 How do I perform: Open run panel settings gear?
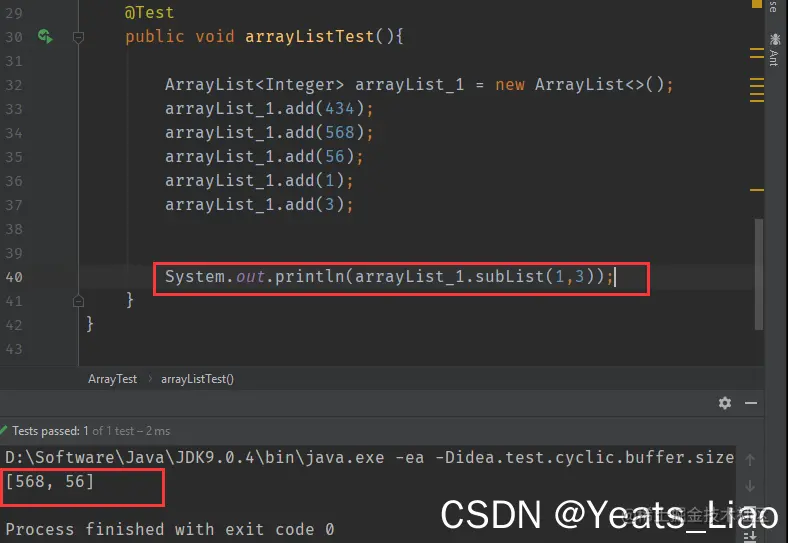tap(725, 403)
